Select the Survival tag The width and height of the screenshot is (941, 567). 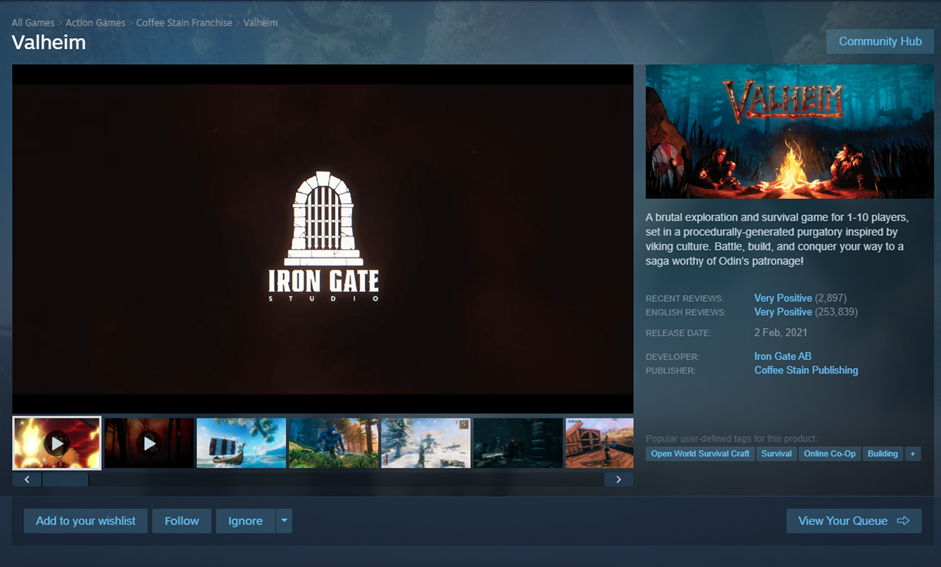click(777, 454)
